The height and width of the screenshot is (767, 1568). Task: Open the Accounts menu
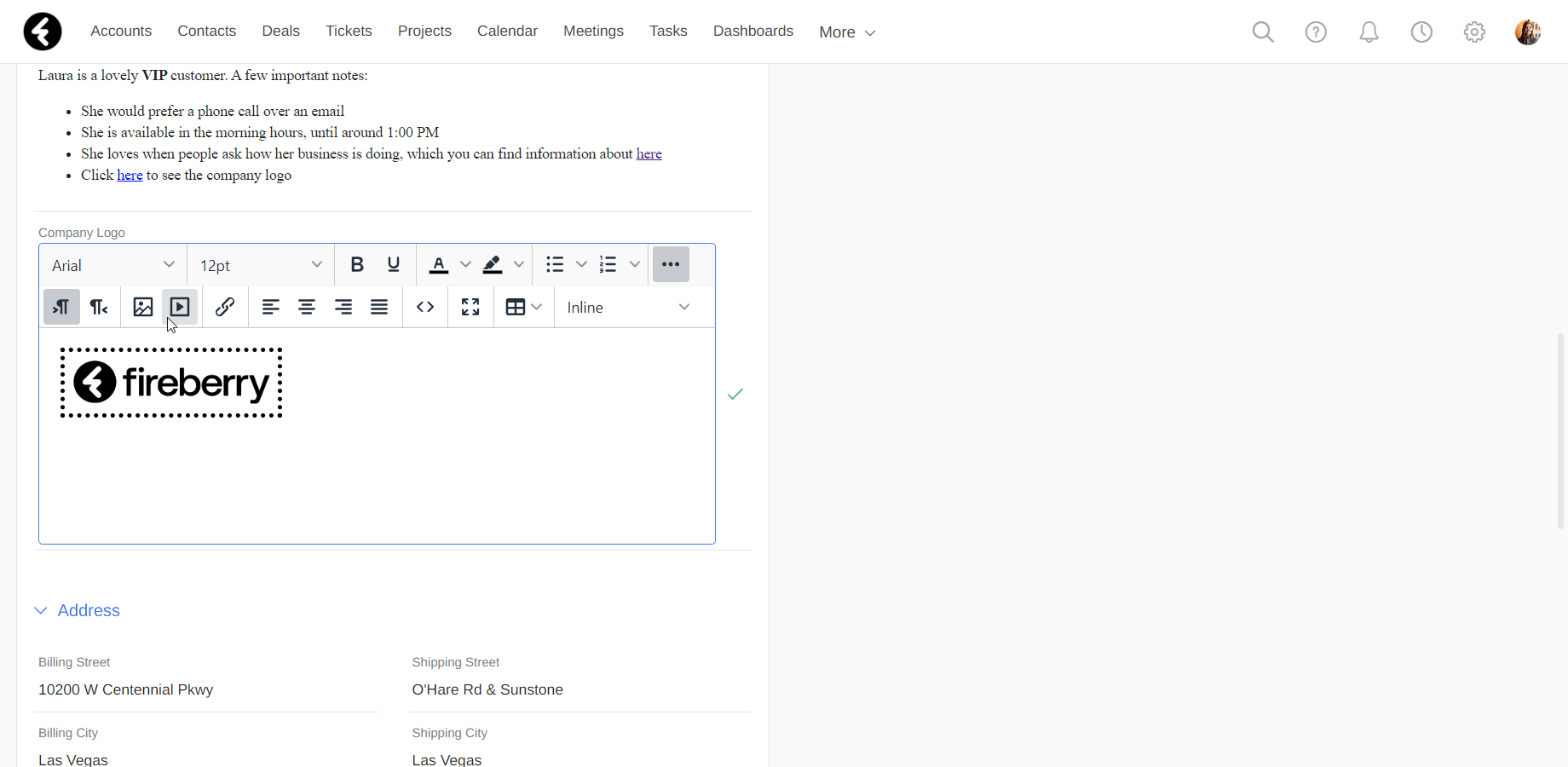pos(121,31)
